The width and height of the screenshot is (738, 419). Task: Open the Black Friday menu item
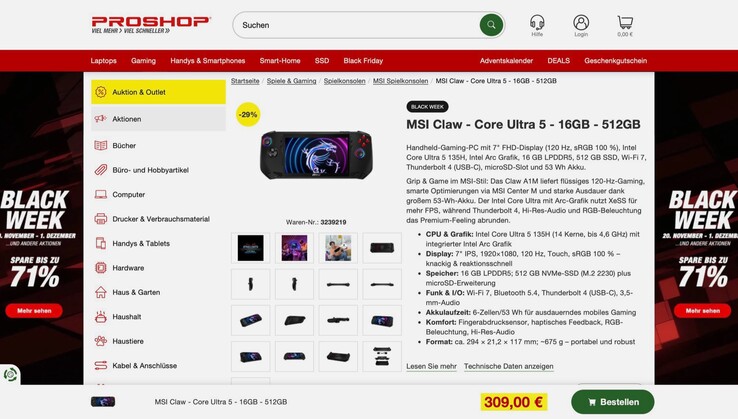click(363, 61)
